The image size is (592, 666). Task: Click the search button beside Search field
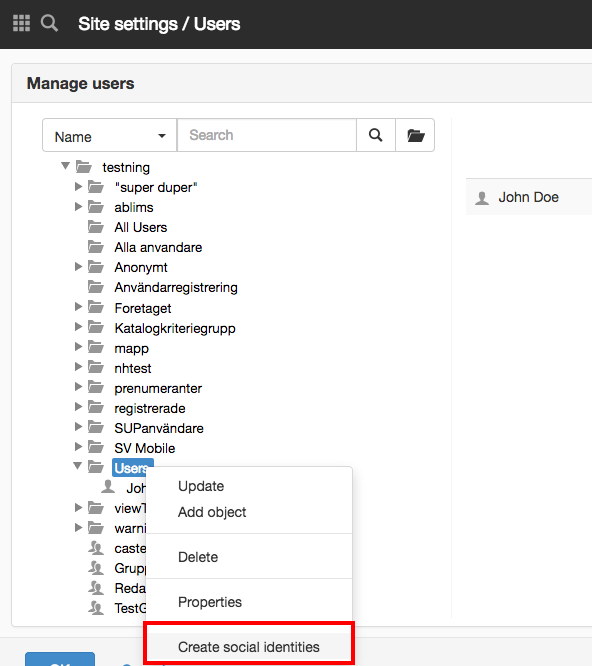(x=375, y=135)
